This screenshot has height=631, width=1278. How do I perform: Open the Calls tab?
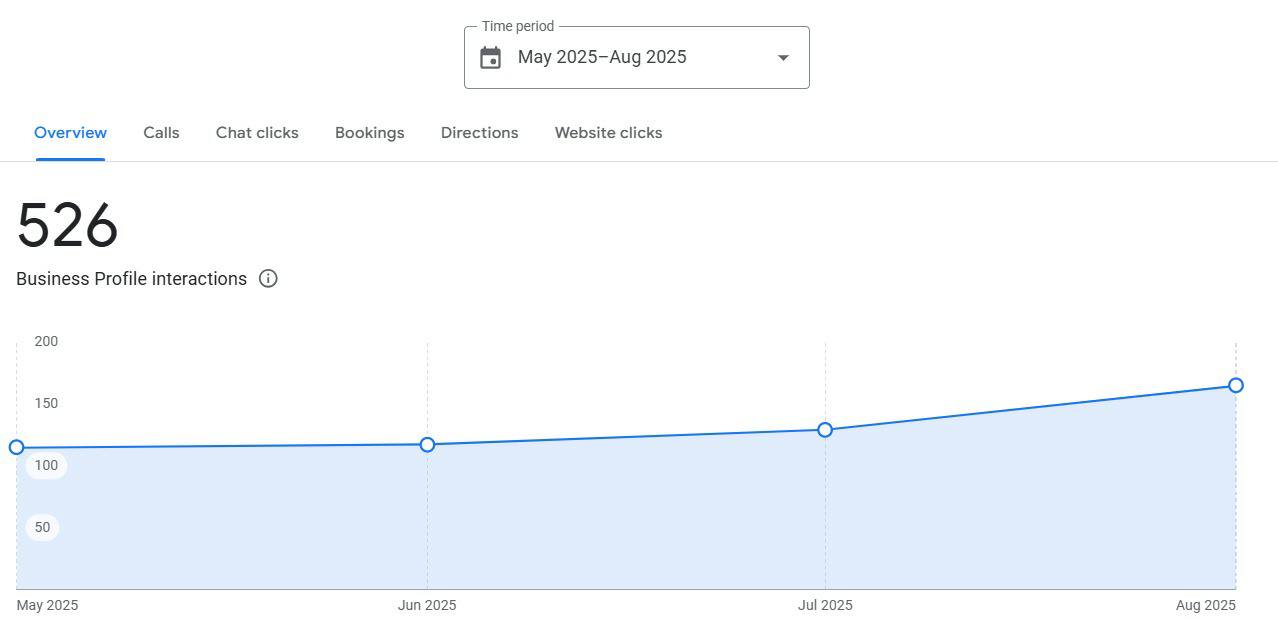click(161, 133)
